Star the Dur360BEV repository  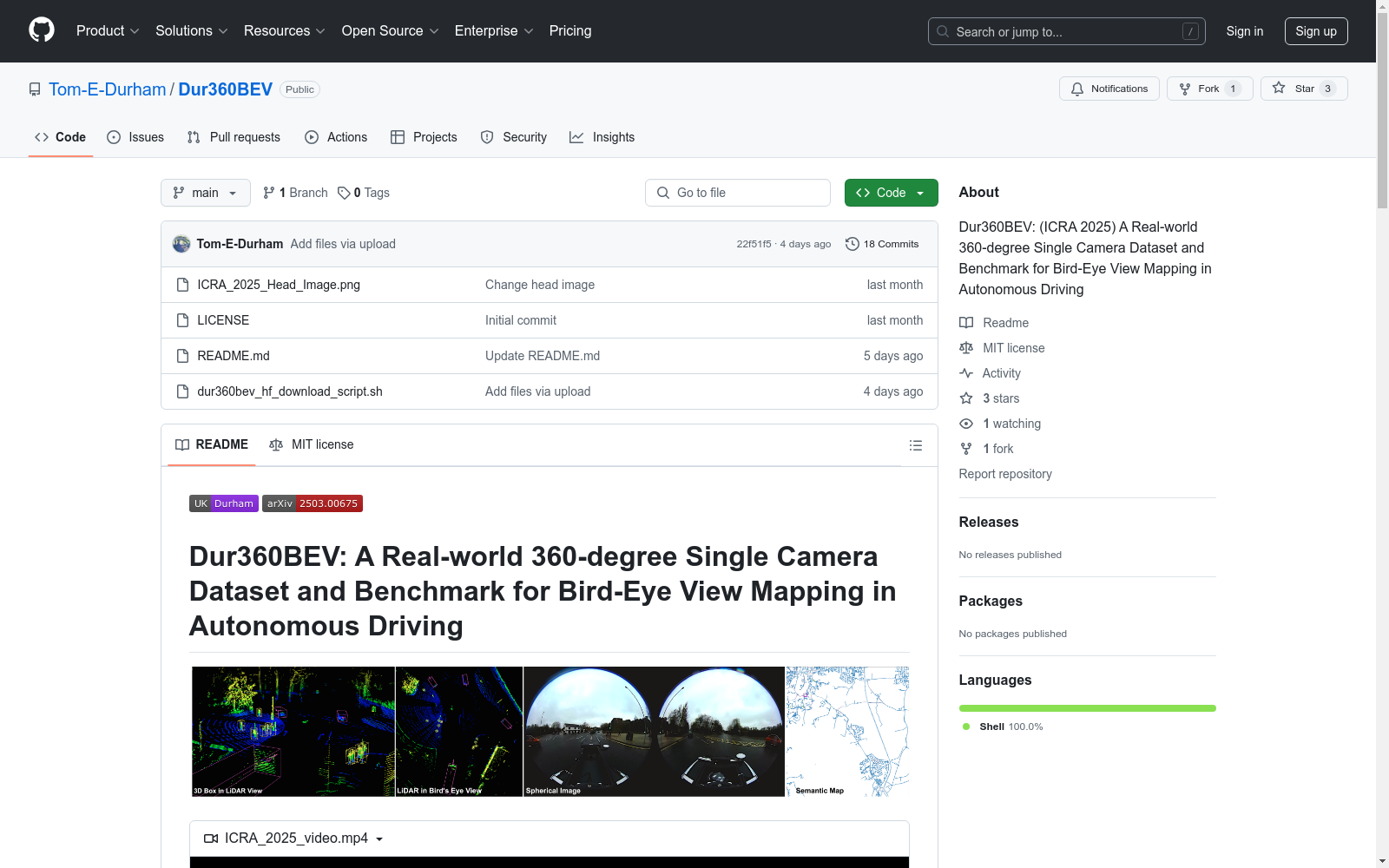click(1304, 89)
